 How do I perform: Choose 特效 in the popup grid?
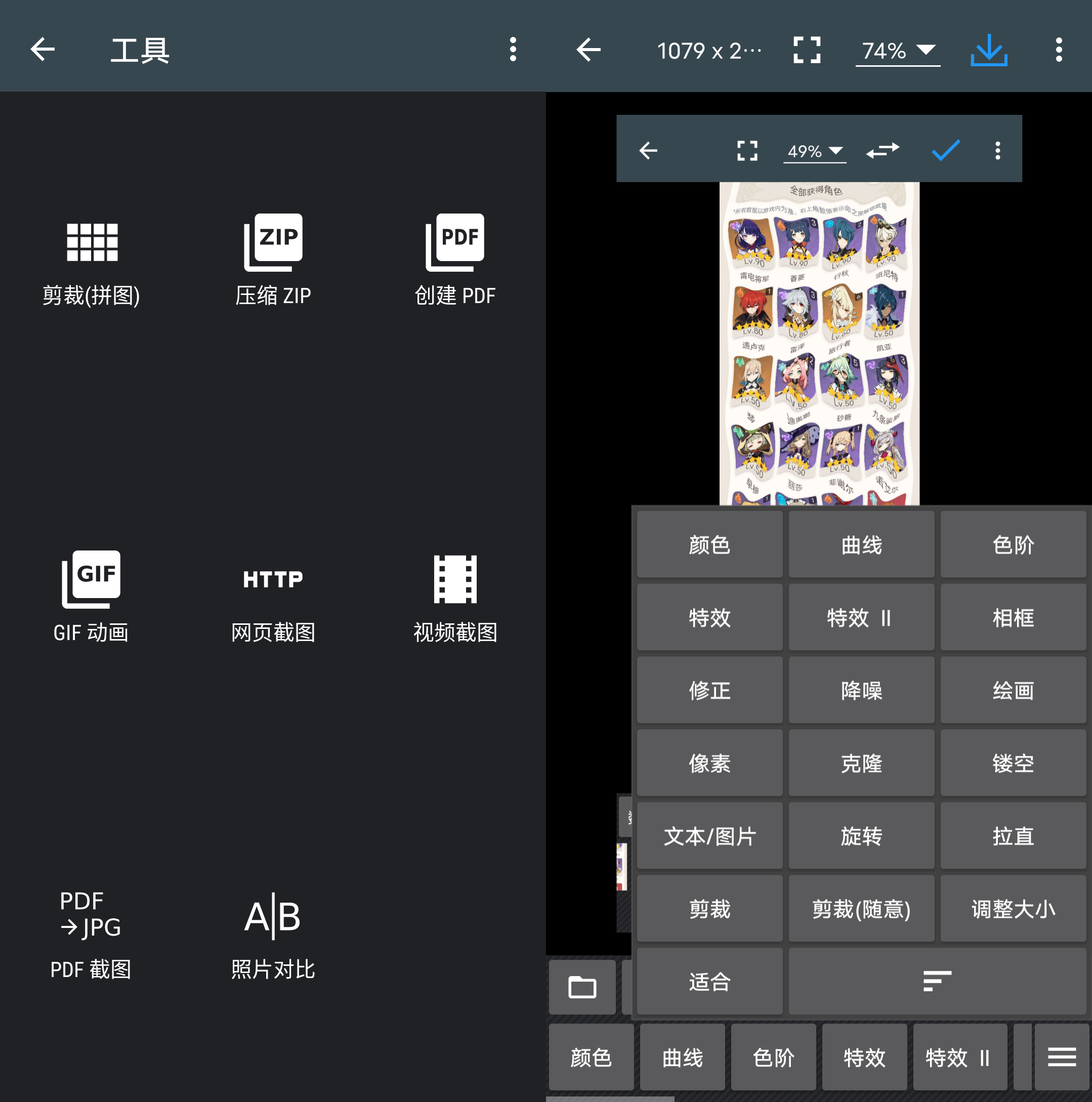(710, 617)
